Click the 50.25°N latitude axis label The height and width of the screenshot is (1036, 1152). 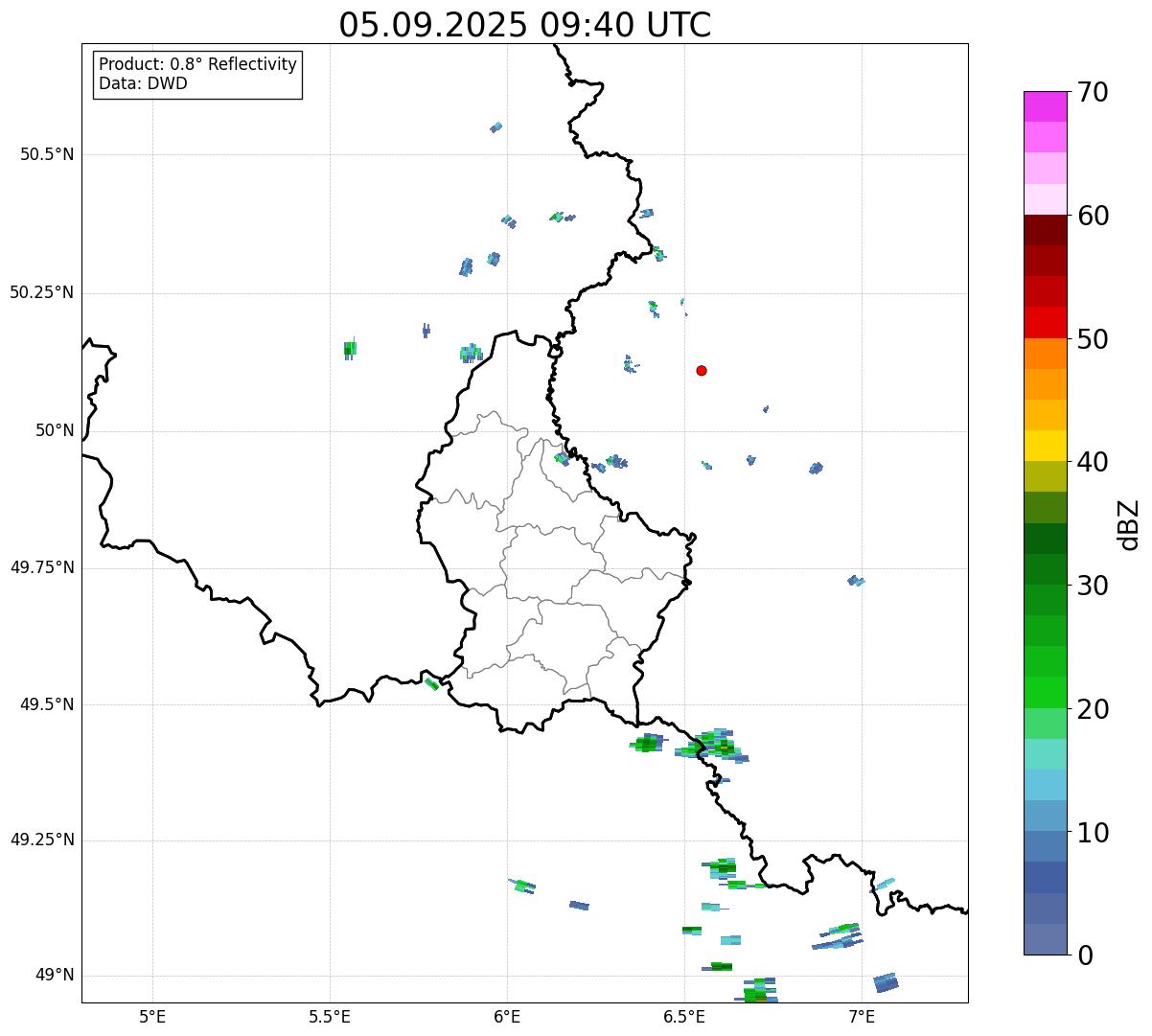click(42, 292)
